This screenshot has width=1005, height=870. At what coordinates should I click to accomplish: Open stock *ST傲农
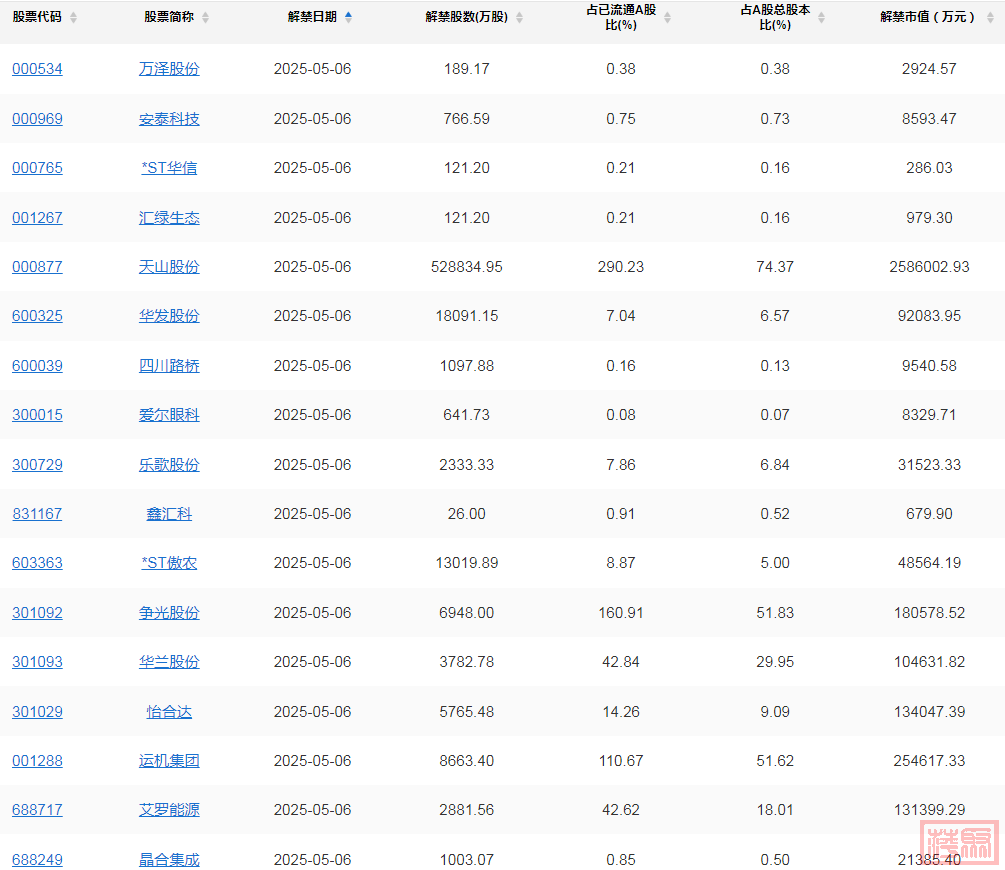click(x=169, y=563)
